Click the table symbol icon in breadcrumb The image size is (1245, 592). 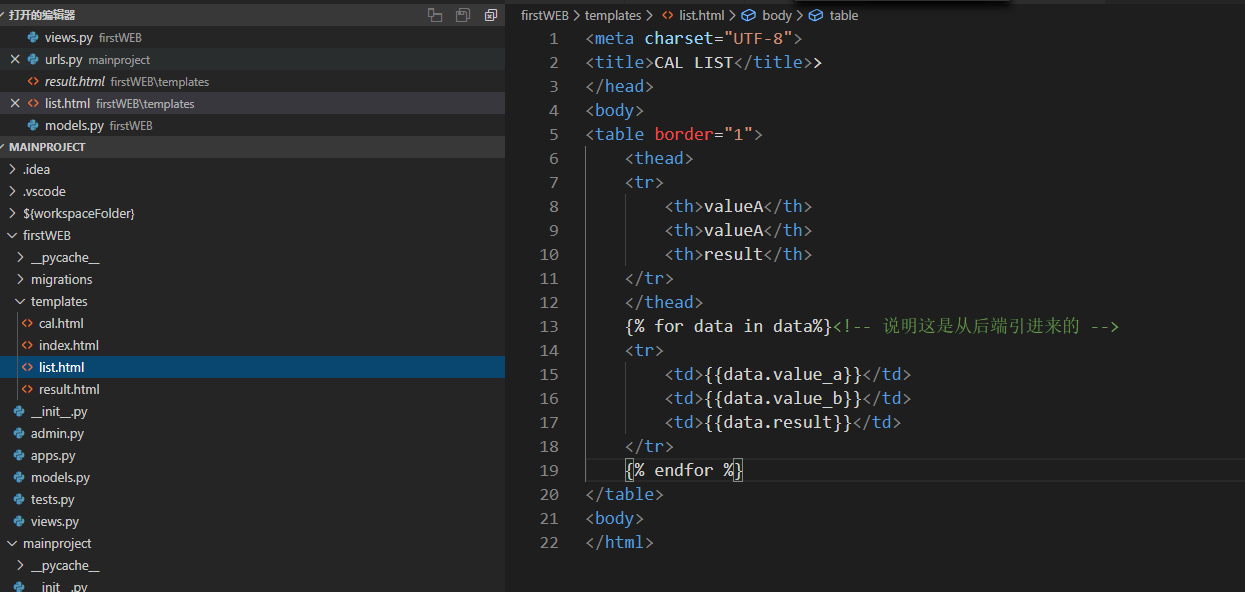[816, 15]
